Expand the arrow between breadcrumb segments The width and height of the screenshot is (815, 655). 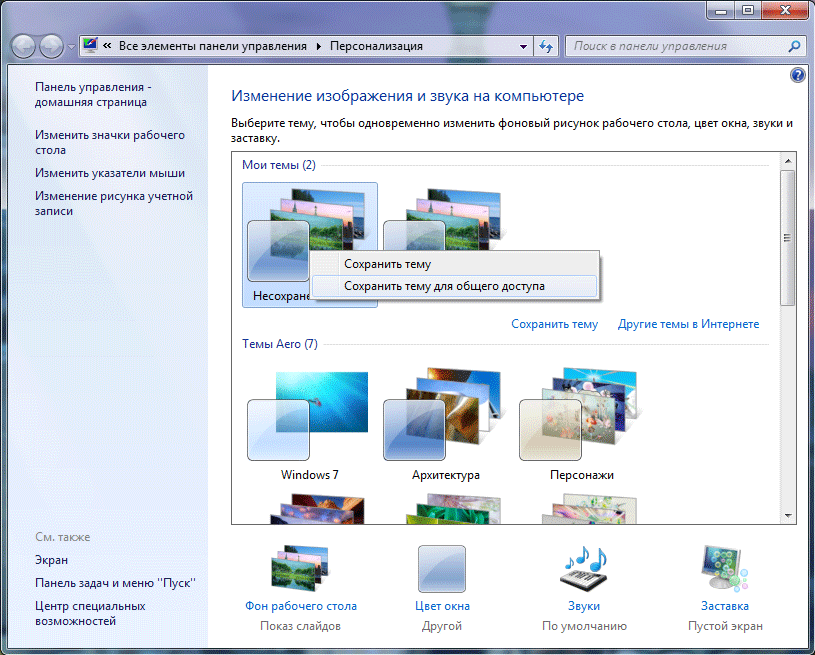[x=319, y=46]
